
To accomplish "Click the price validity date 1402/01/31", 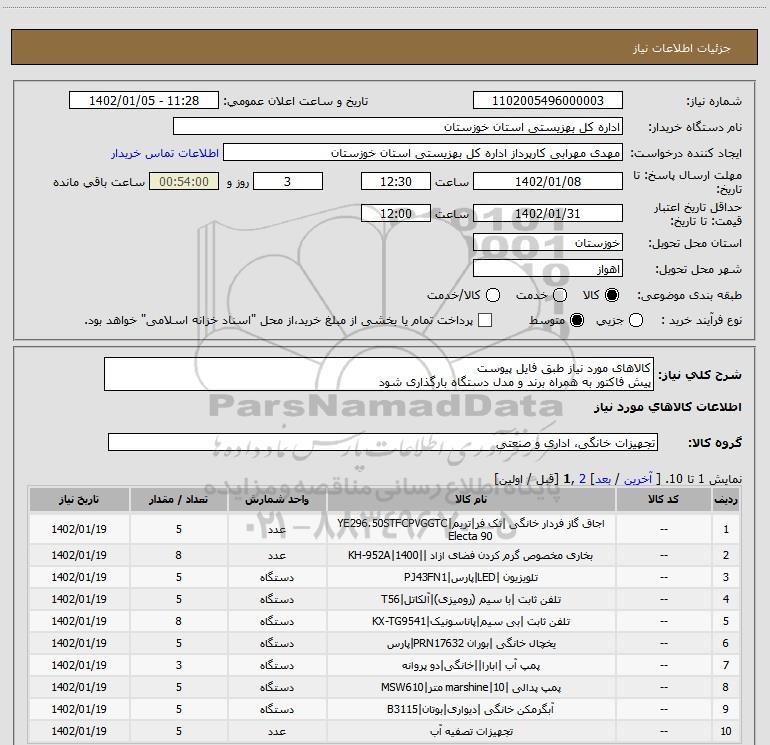I will [548, 213].
